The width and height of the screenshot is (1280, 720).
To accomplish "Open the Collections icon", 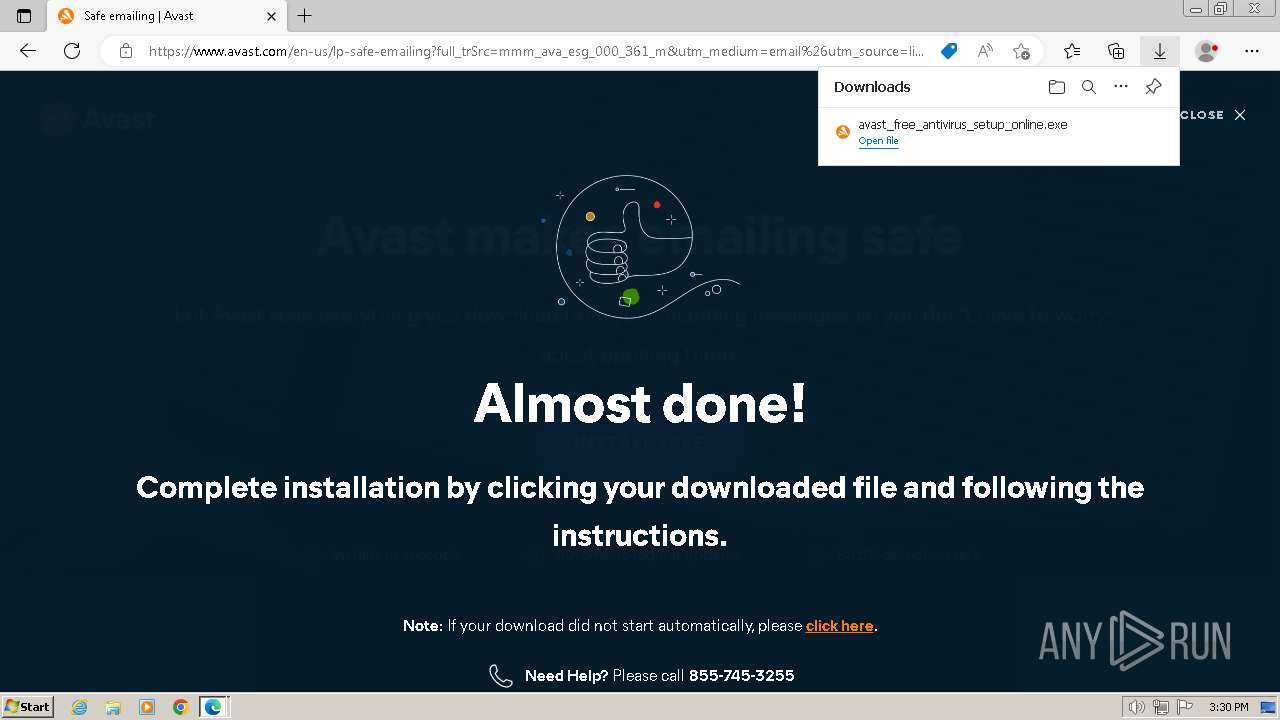I will pos(1116,51).
